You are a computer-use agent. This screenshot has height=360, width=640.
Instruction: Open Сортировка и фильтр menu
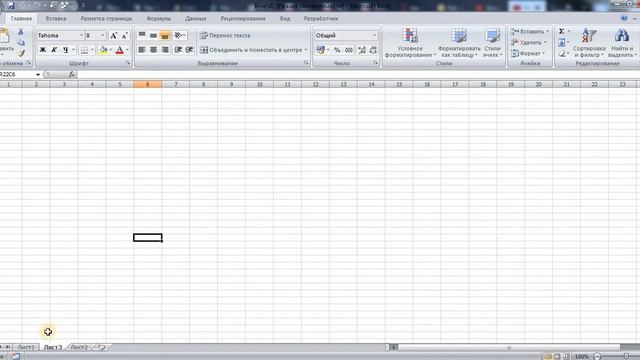coord(589,43)
